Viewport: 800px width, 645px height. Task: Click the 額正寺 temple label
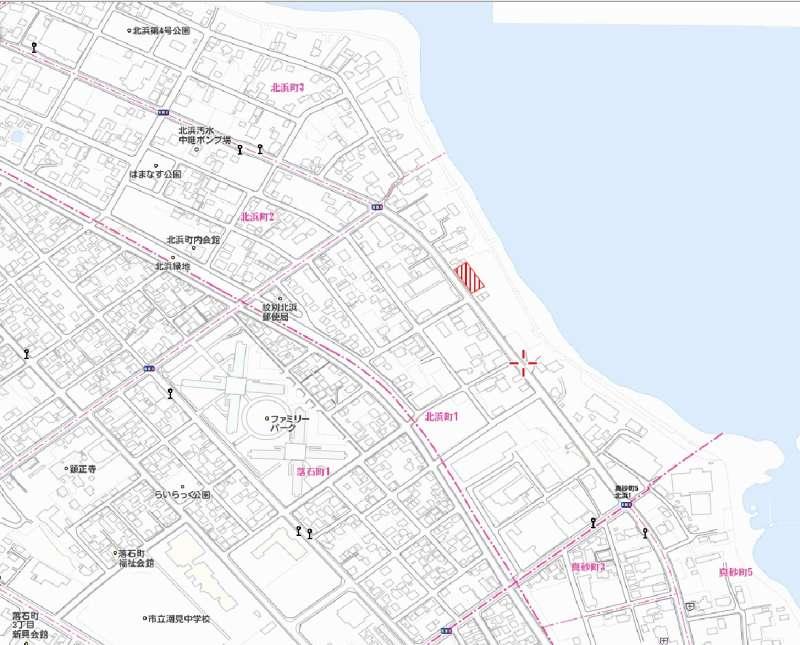tap(82, 469)
